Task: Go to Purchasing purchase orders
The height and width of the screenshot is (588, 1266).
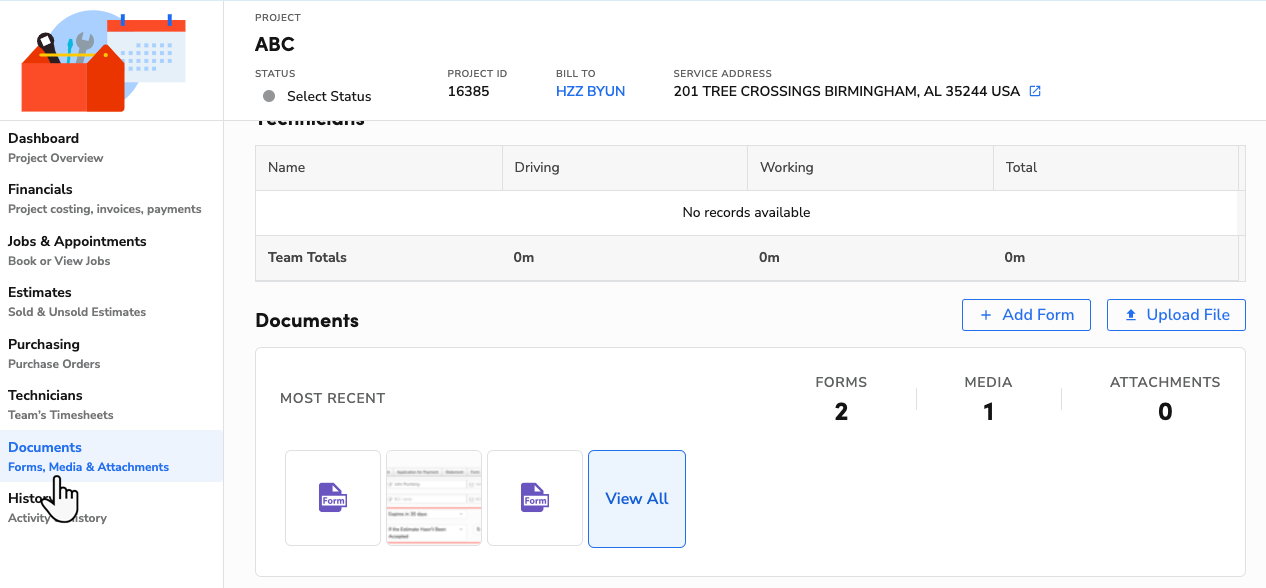Action: click(x=43, y=353)
